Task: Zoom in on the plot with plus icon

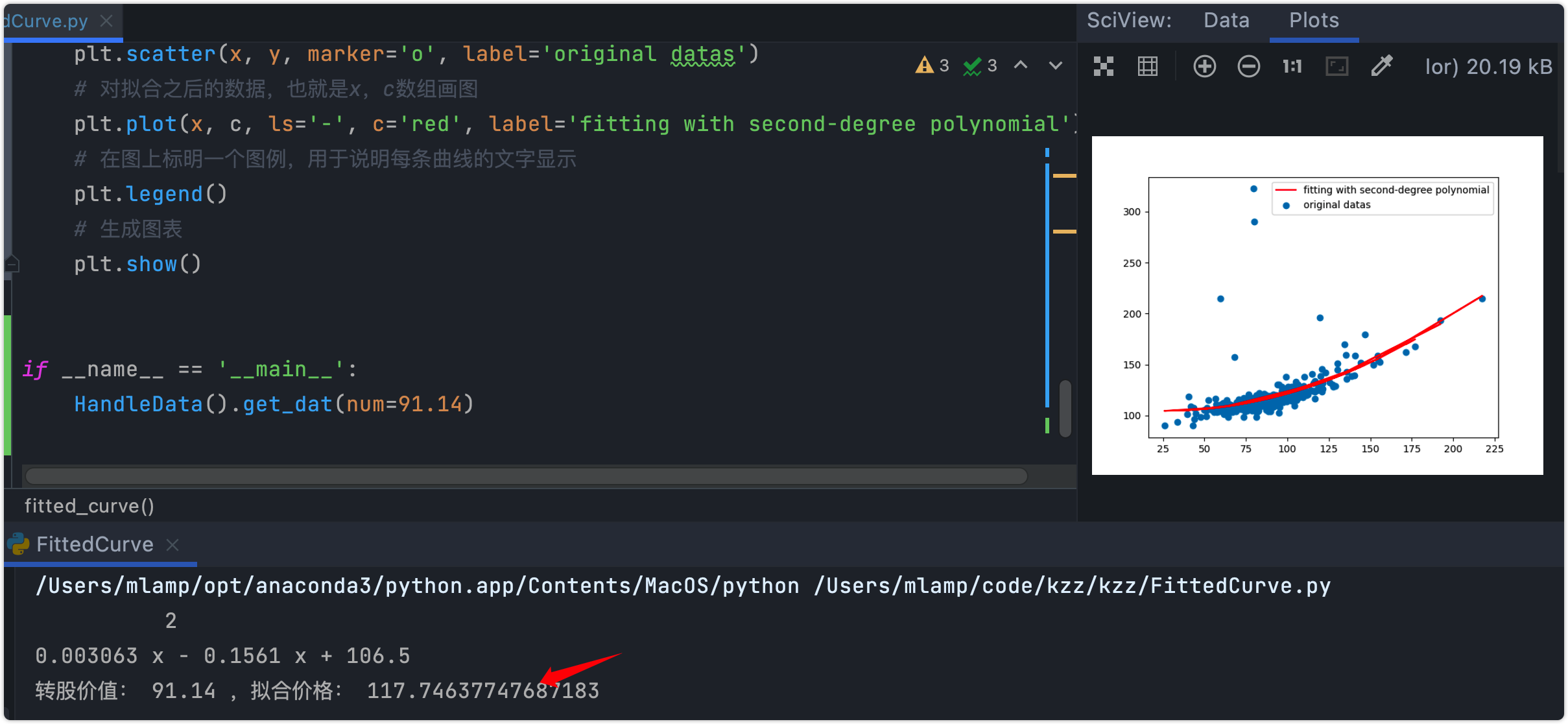Action: (x=1204, y=66)
